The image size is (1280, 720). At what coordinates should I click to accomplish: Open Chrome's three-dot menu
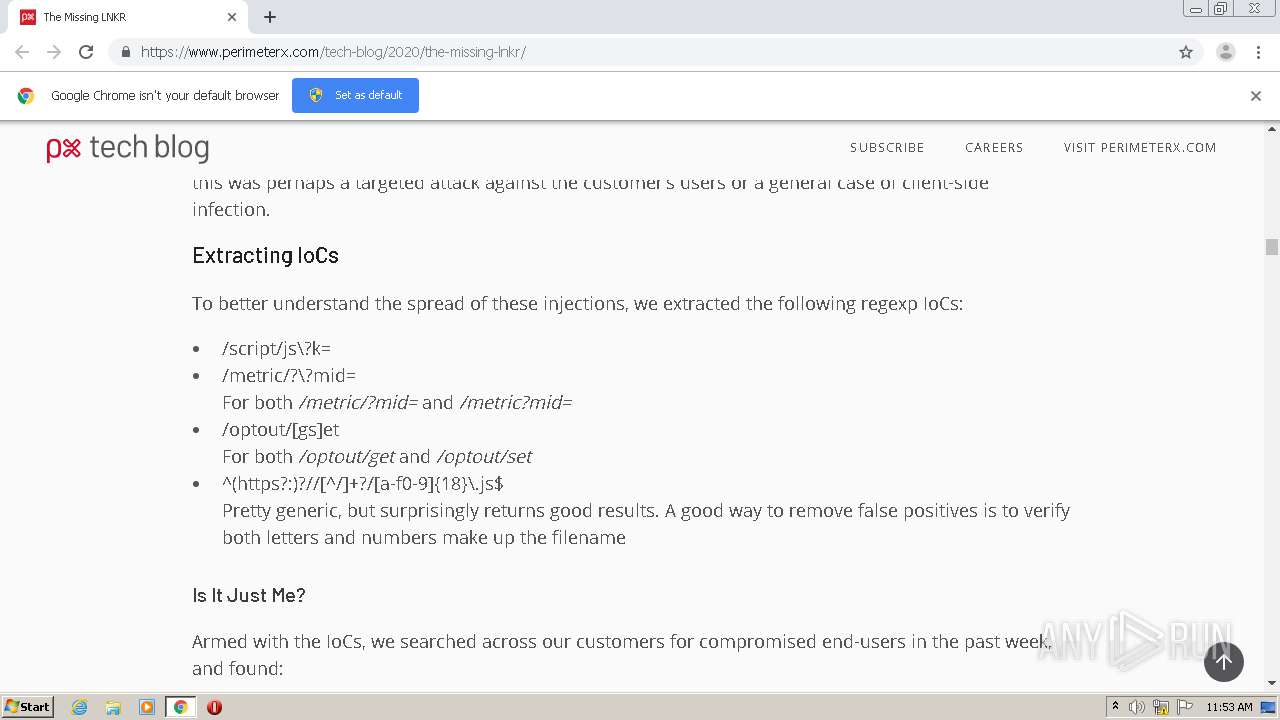pyautogui.click(x=1258, y=52)
